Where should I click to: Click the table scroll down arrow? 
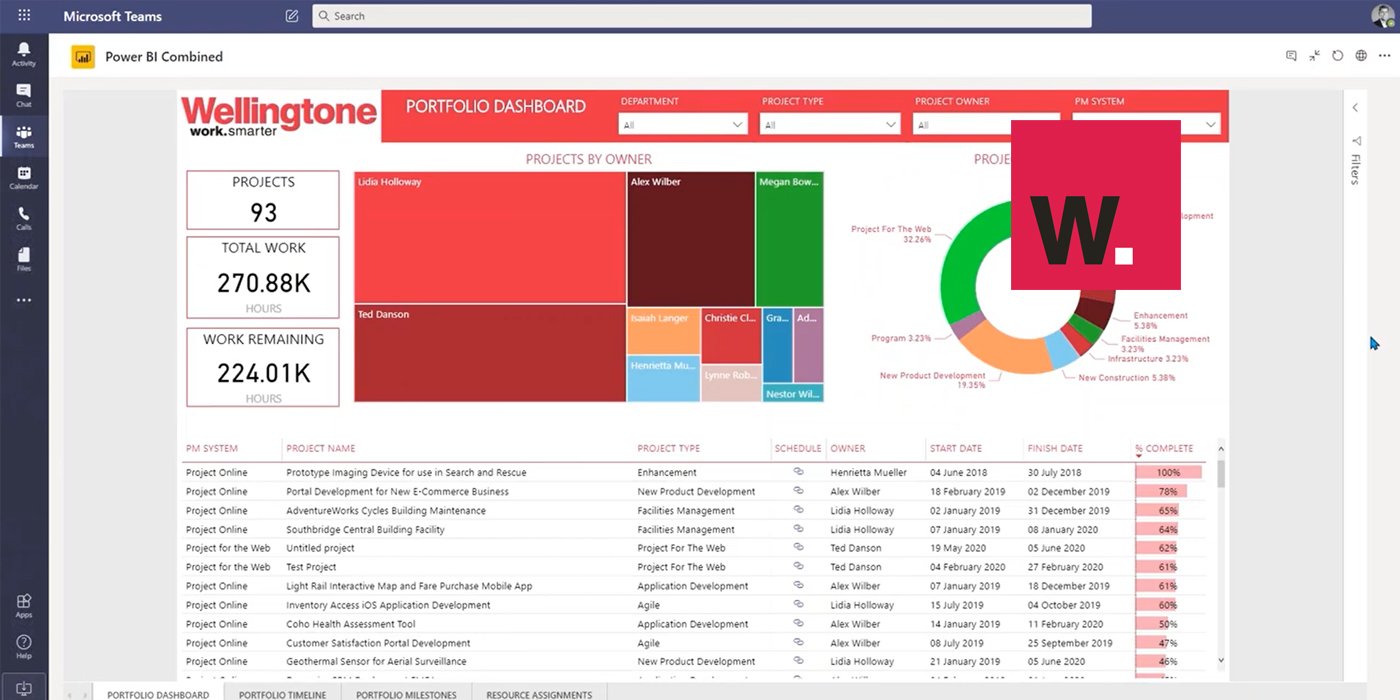(x=1221, y=661)
